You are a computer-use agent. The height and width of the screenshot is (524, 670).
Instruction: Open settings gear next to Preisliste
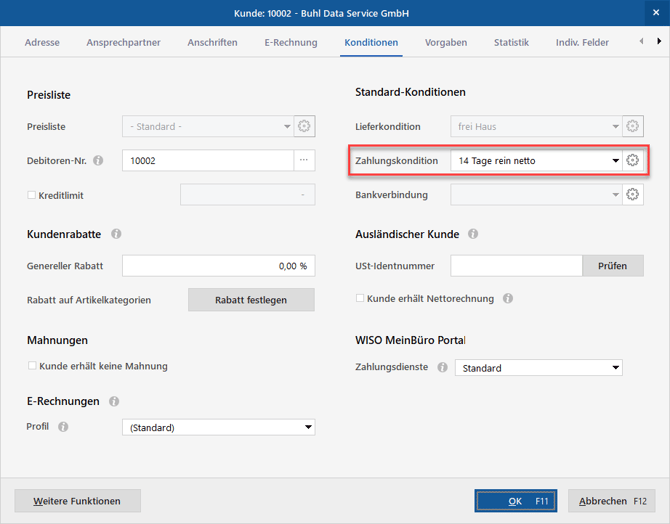tap(305, 127)
